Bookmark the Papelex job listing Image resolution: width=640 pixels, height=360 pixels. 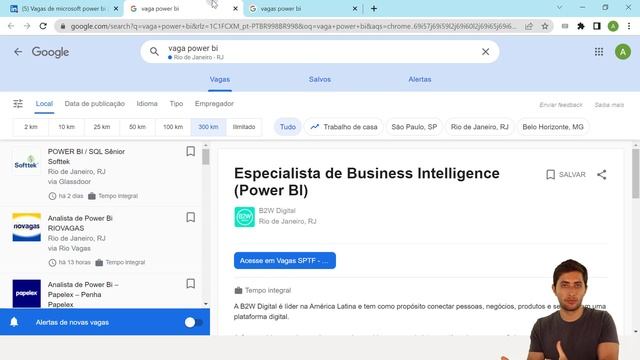pos(191,284)
